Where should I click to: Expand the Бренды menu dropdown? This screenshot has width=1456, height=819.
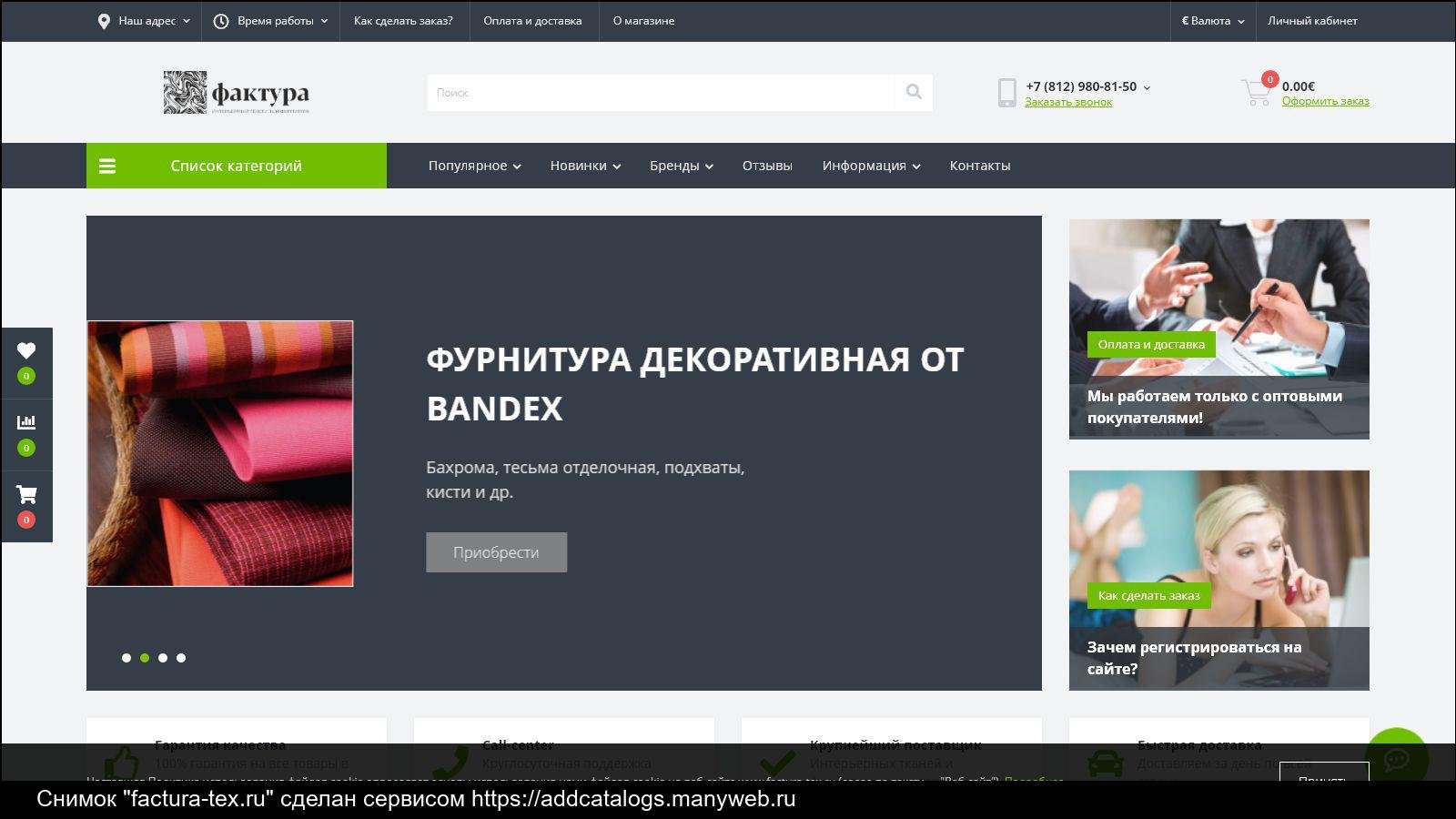pyautogui.click(x=681, y=166)
